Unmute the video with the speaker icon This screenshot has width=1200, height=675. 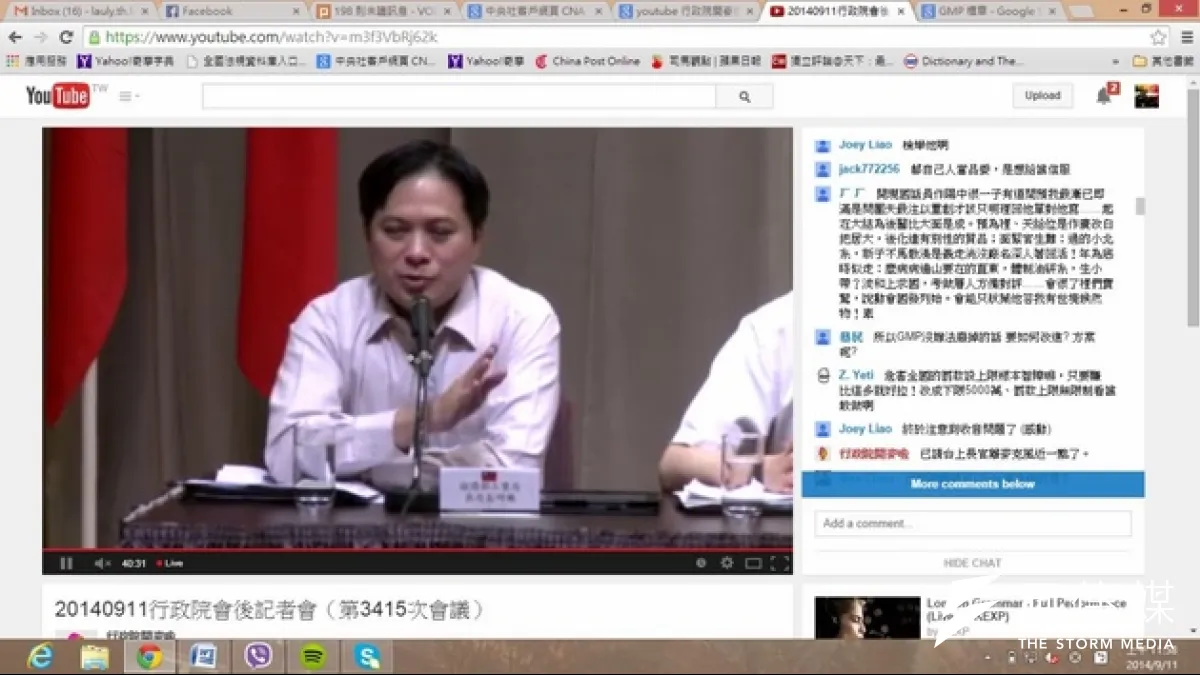pos(102,563)
